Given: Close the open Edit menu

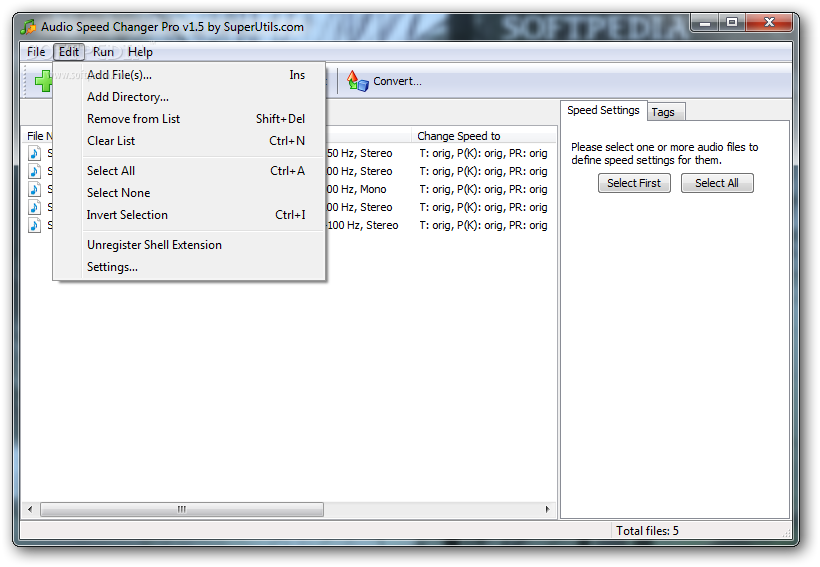Looking at the screenshot, I should point(69,52).
